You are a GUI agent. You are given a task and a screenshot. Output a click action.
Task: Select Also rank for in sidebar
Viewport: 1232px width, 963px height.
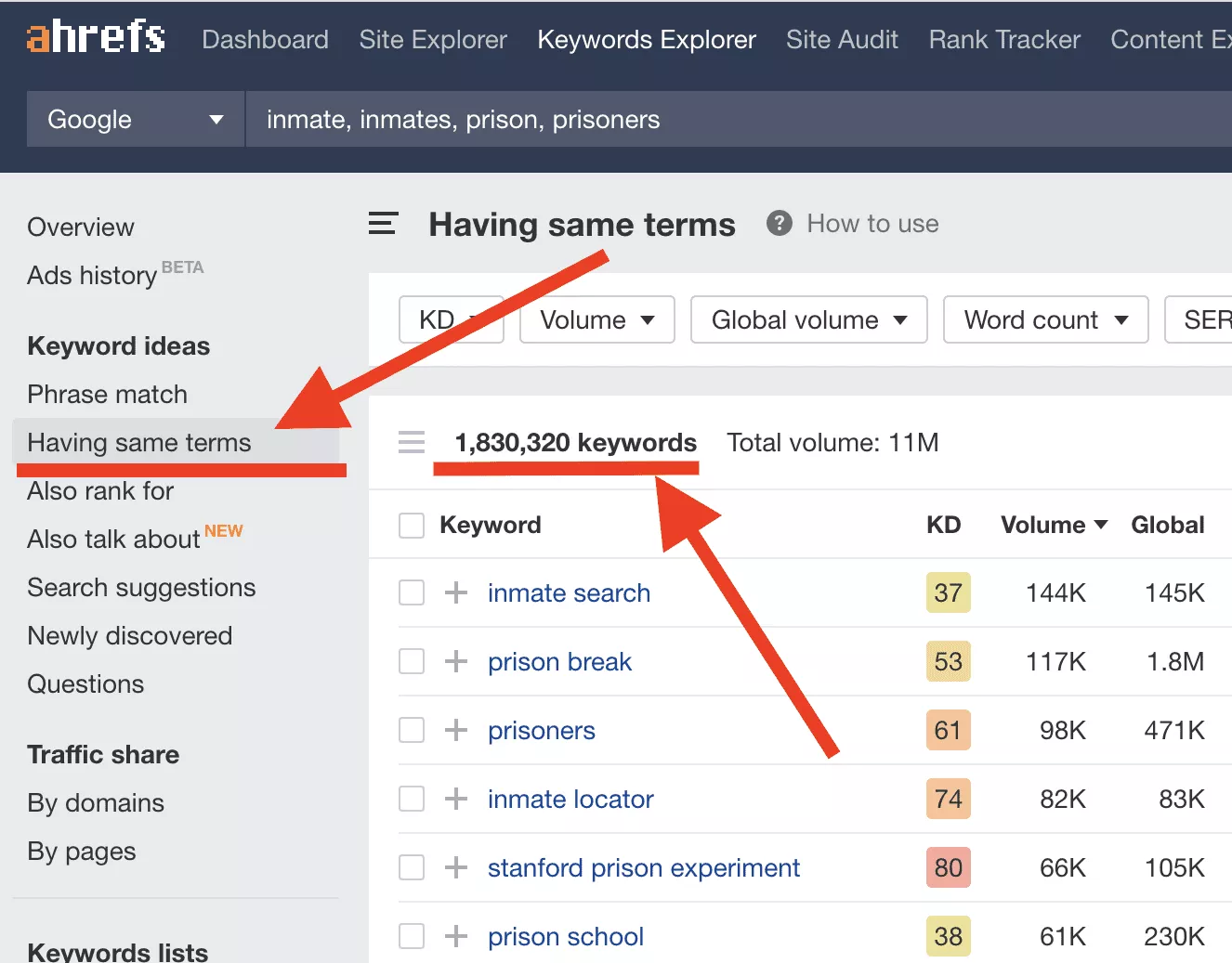point(100,490)
